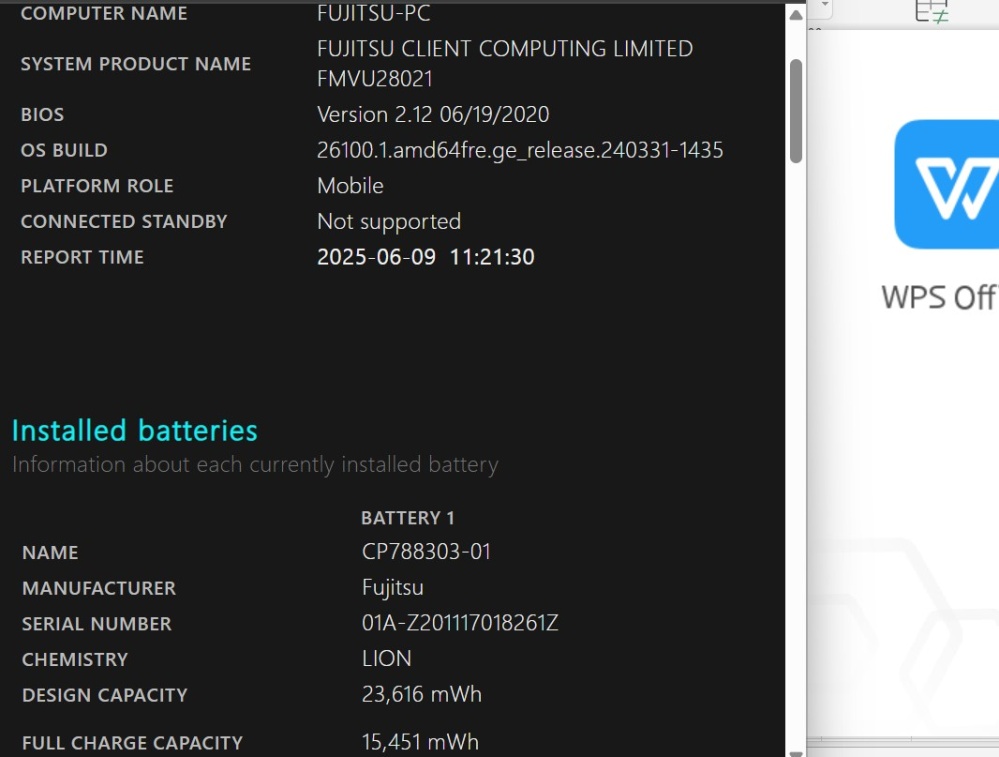
Task: Click the table compare icon with not-equal sign
Action: 931,11
